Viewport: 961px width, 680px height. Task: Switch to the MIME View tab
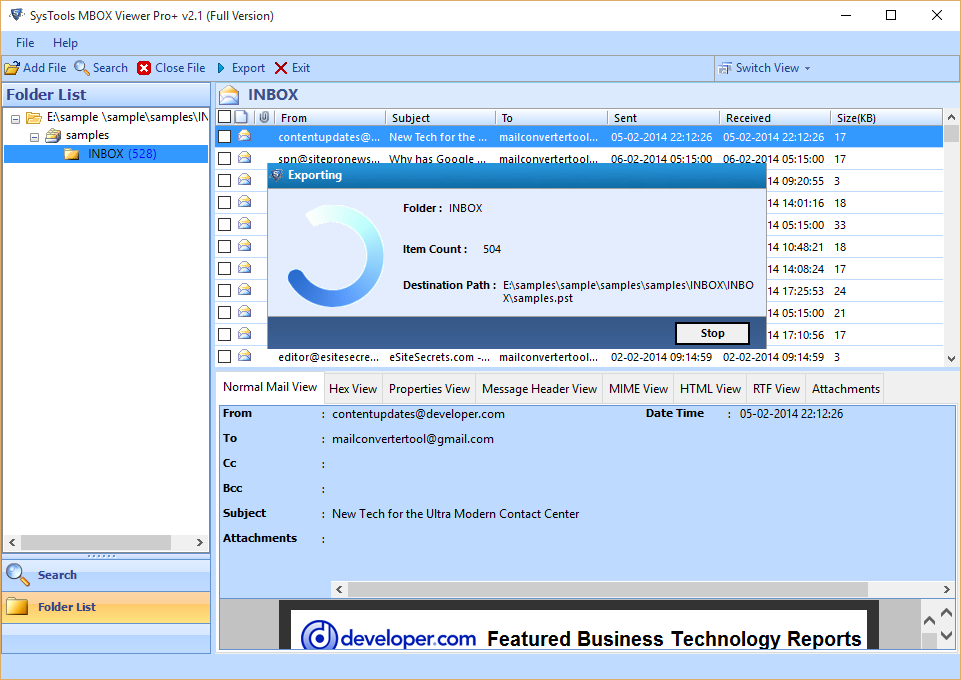click(x=638, y=389)
